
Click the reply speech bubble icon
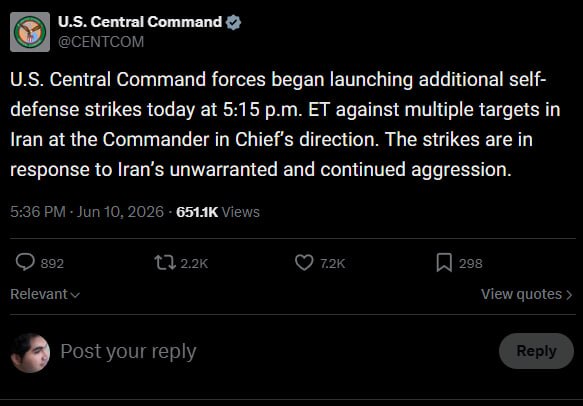[x=25, y=262]
